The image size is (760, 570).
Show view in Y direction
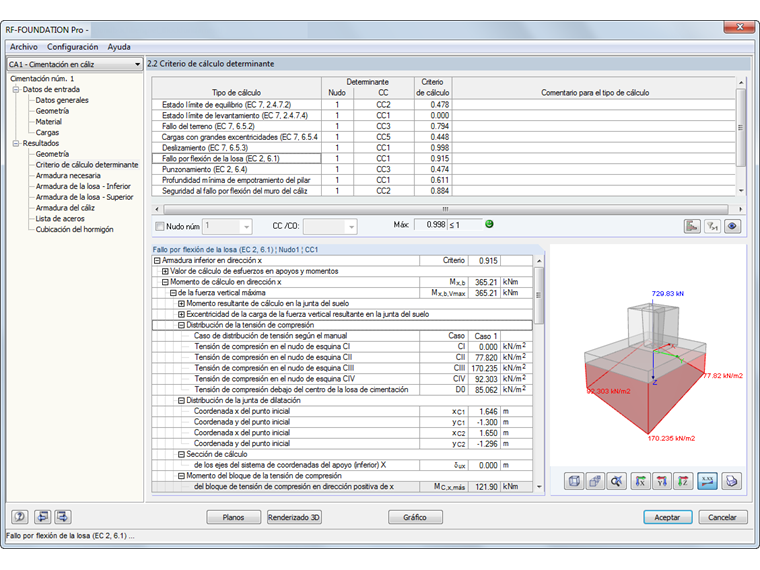click(662, 481)
